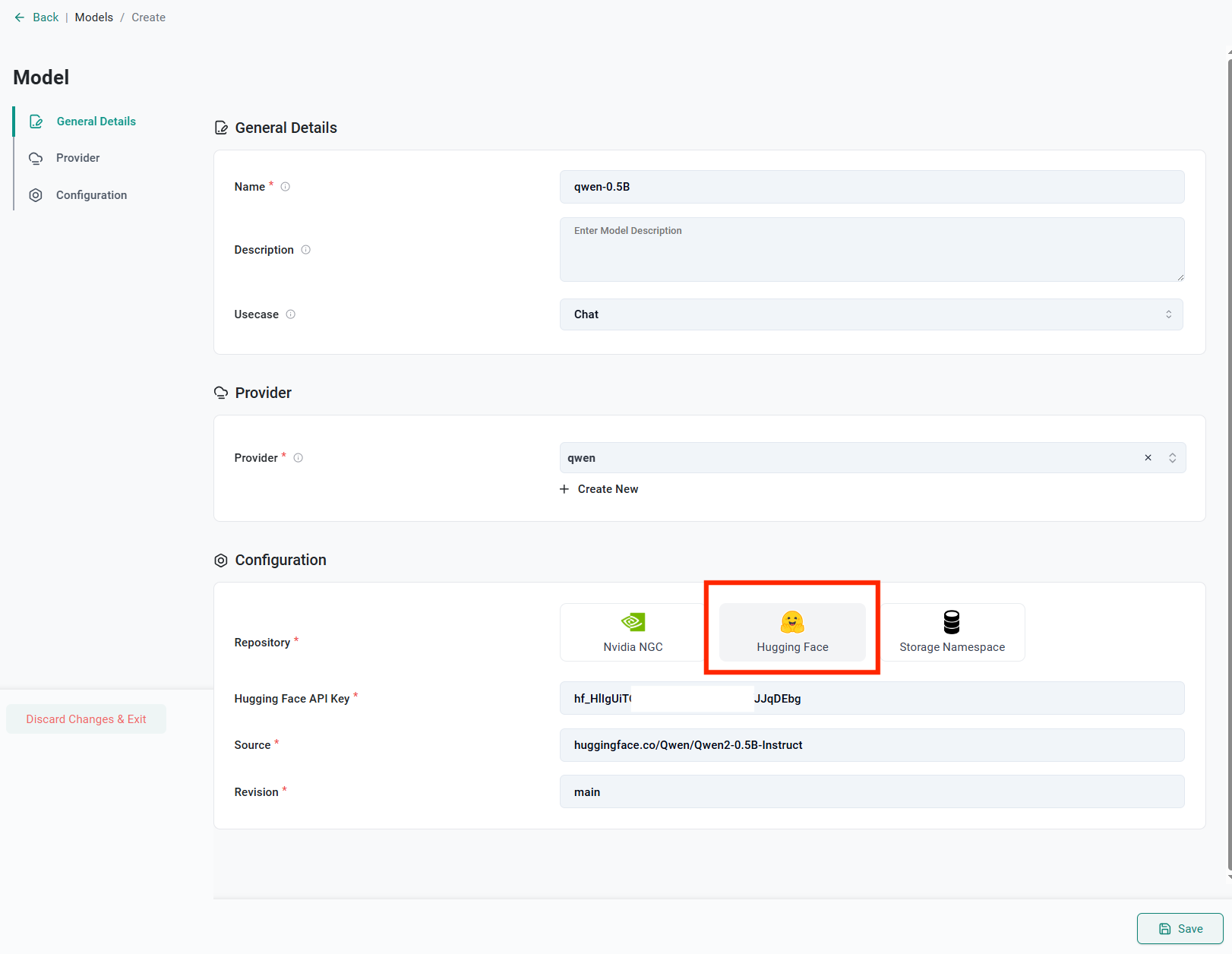This screenshot has width=1232, height=954.
Task: Select Nvidia NGC repository
Action: pos(633,632)
